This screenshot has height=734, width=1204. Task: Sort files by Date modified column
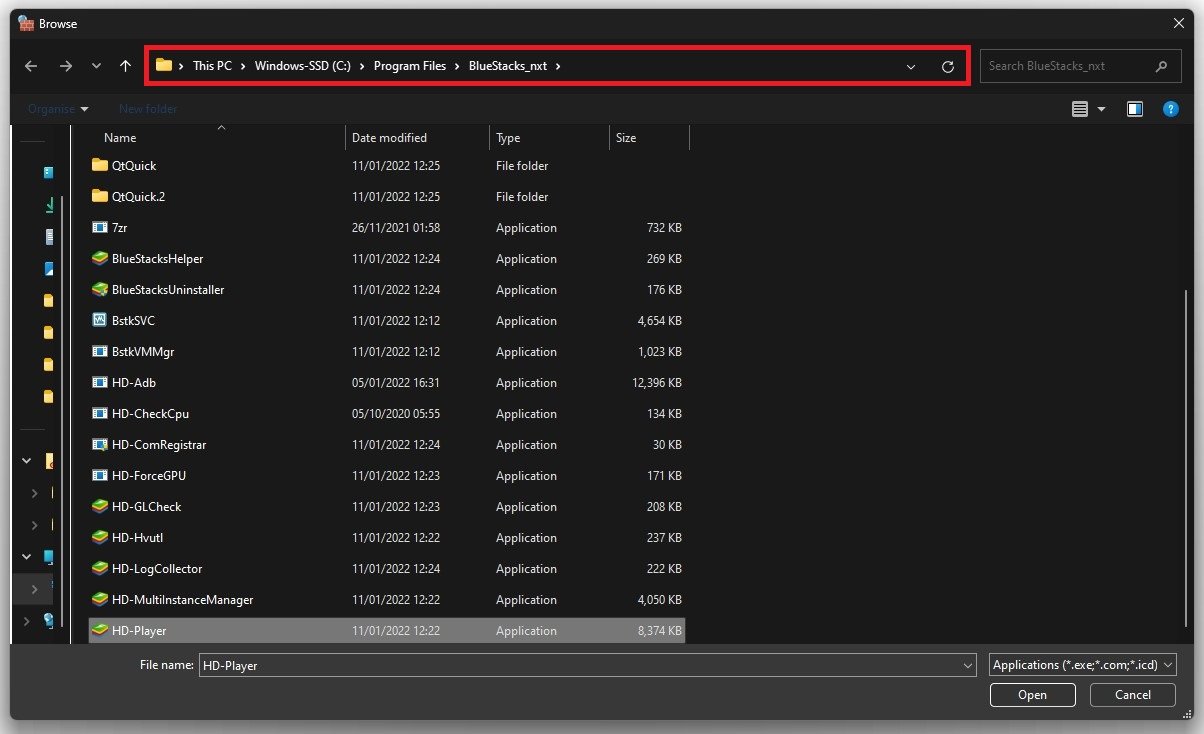(389, 138)
